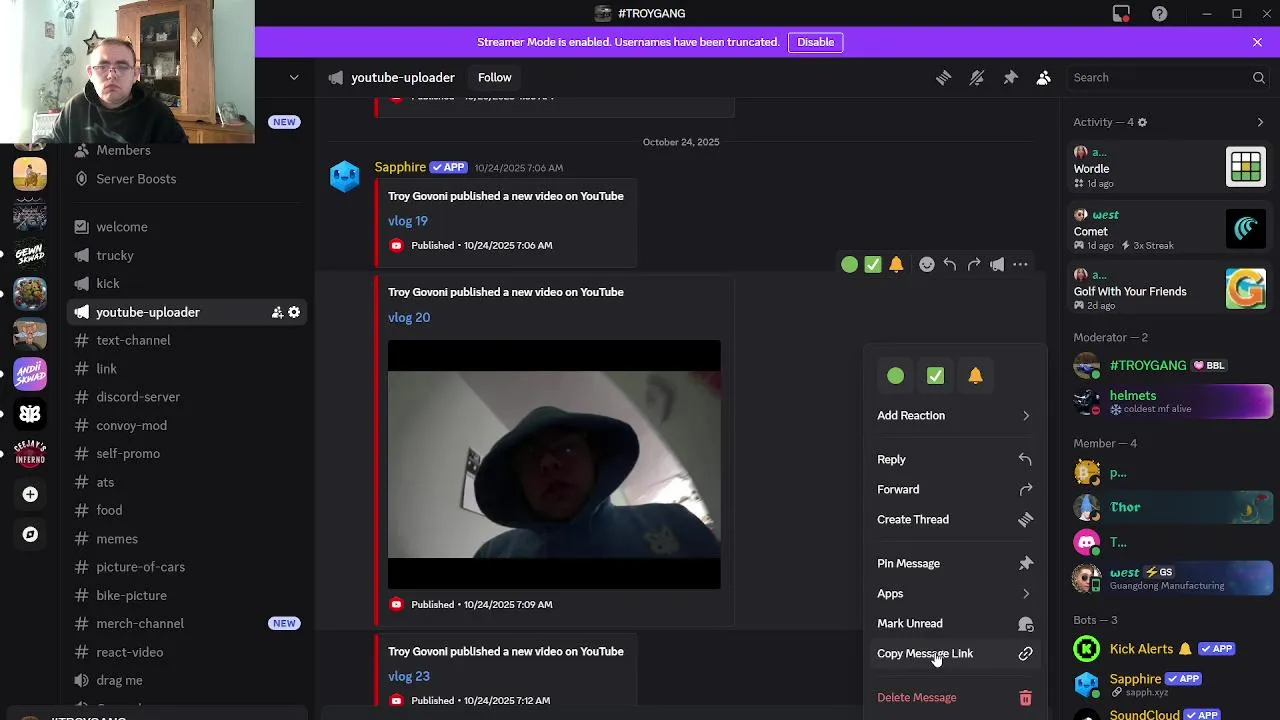
Task: Open the Help question mark icon
Action: 1159,14
